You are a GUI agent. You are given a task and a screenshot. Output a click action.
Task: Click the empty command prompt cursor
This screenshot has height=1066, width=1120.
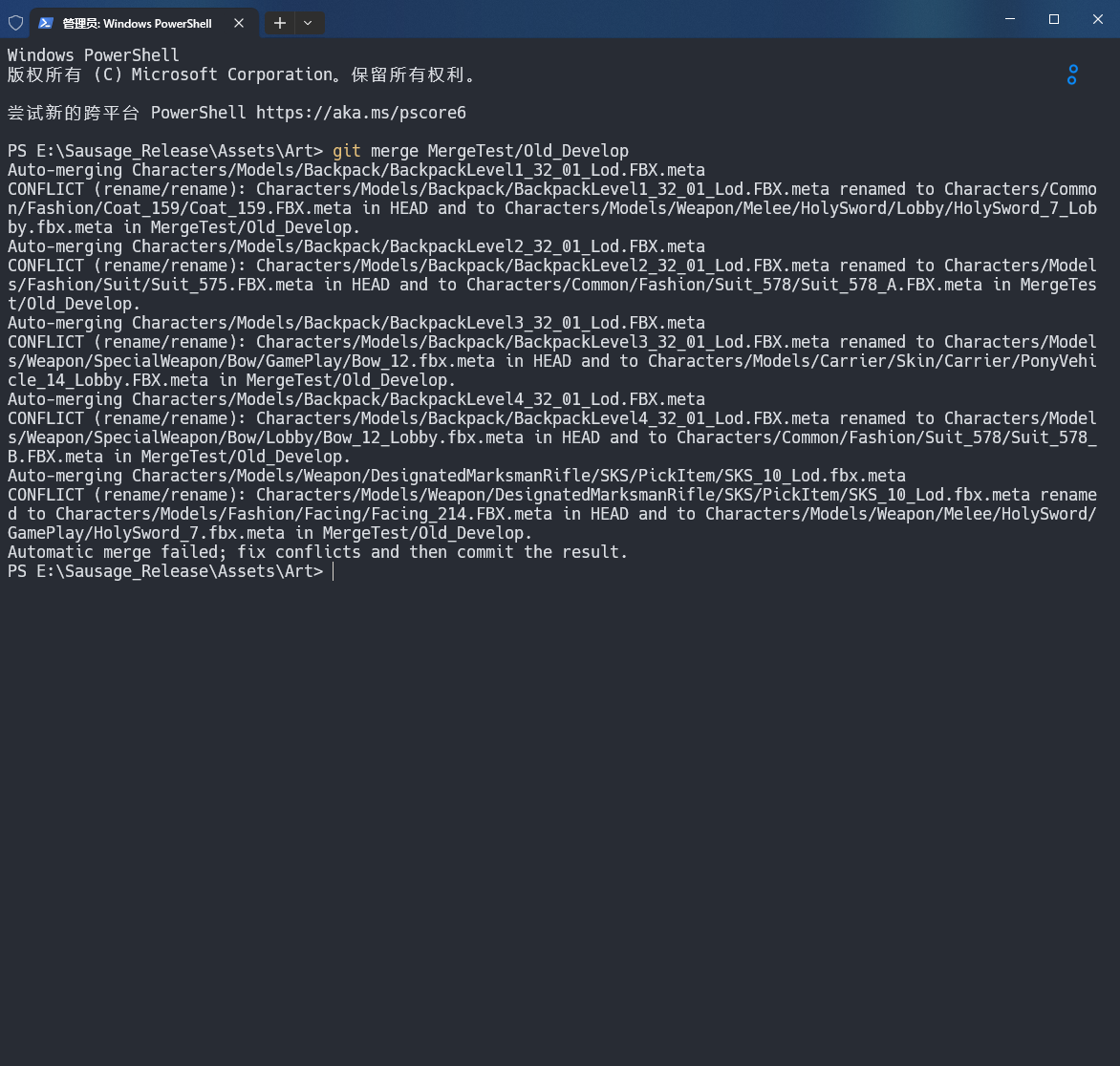point(334,571)
